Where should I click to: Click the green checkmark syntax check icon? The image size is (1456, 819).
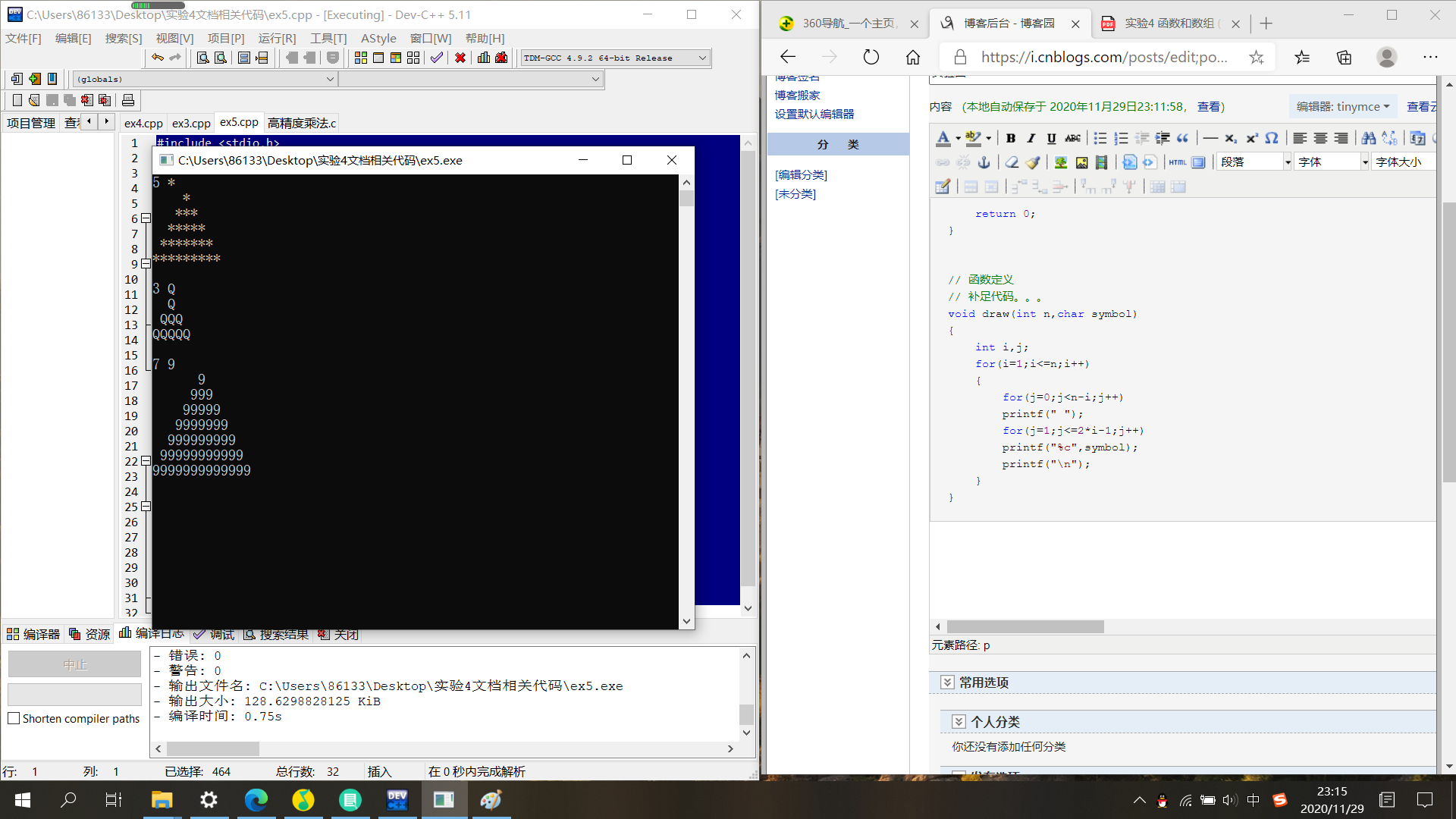(437, 58)
